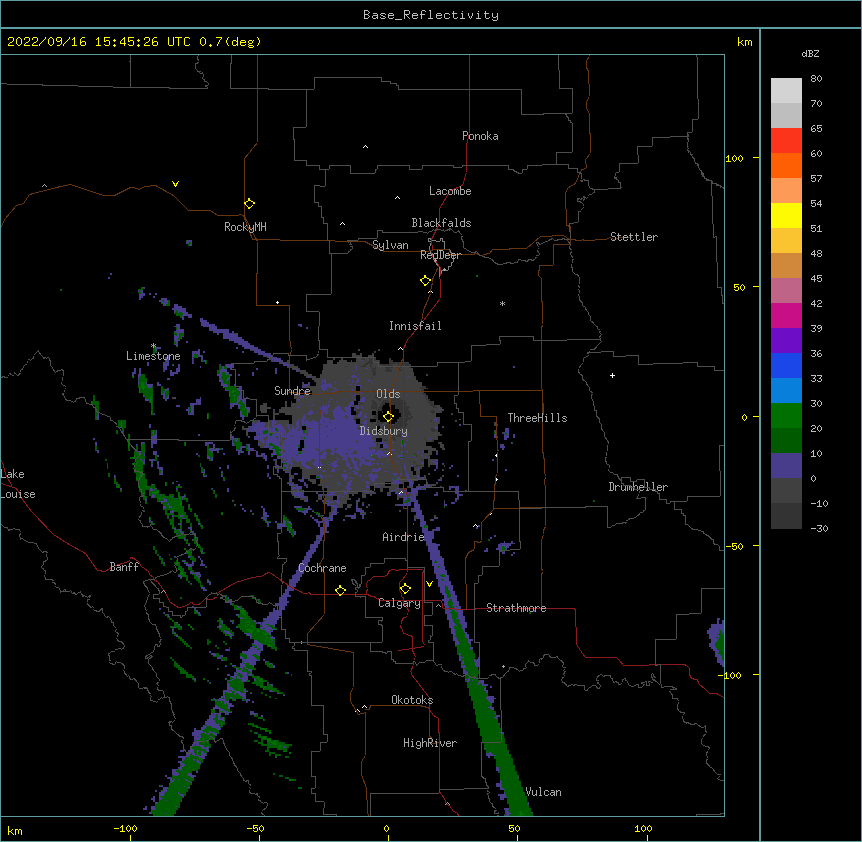This screenshot has height=842, width=862.
Task: Click the Olds town label
Action: coord(388,394)
